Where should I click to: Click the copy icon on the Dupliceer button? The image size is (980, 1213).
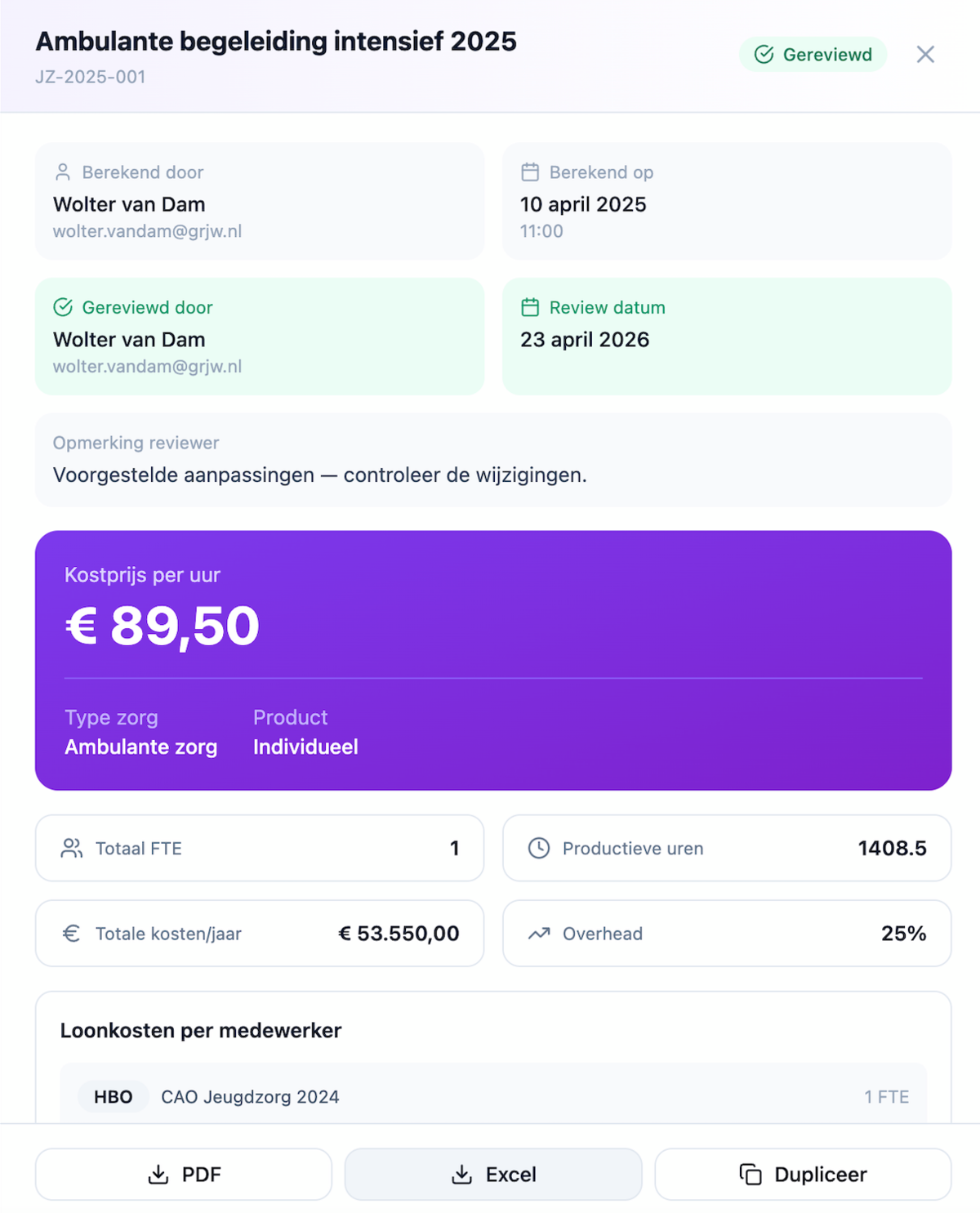(751, 1175)
